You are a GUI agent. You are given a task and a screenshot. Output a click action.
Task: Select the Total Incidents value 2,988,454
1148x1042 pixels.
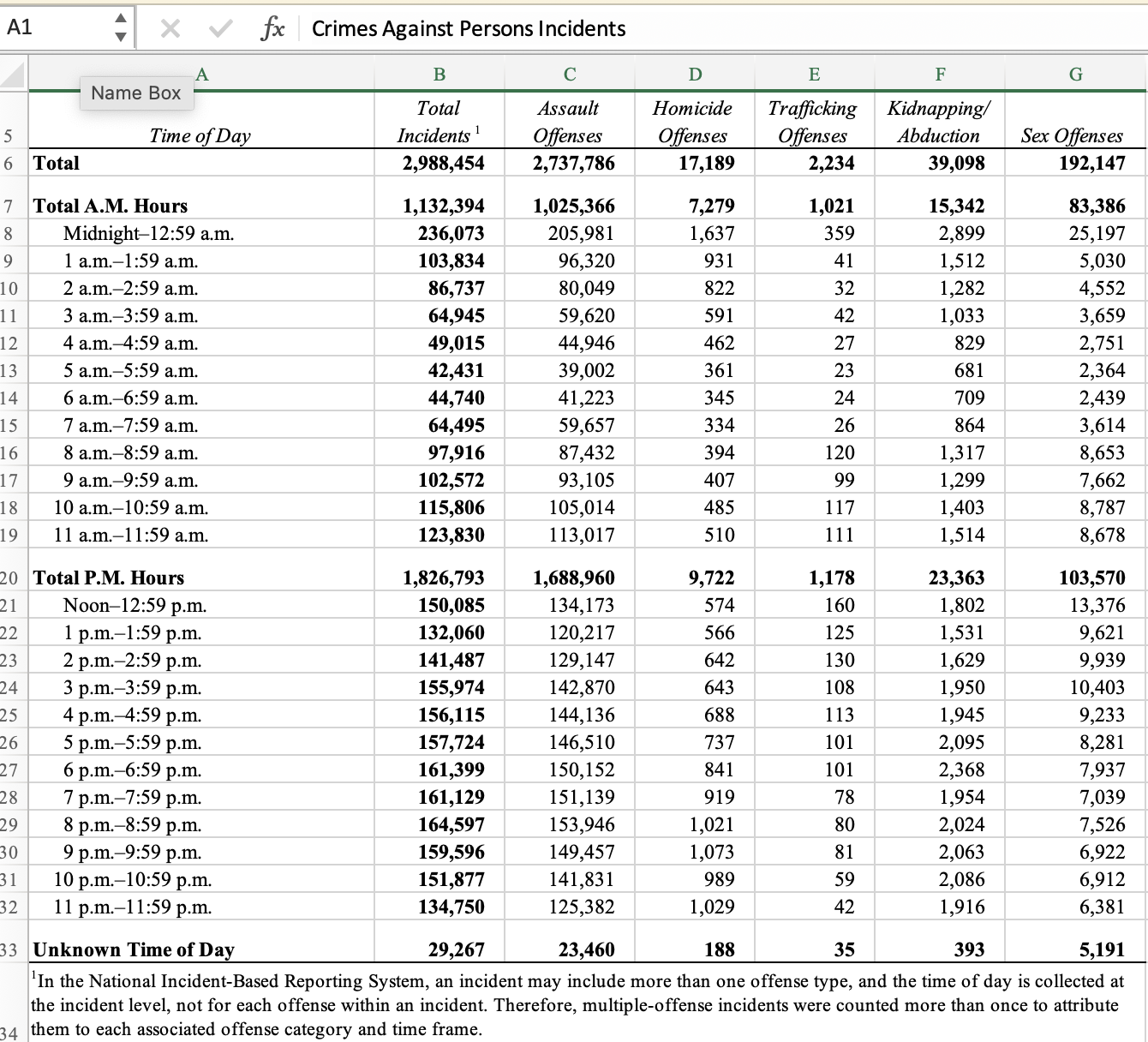(x=442, y=163)
